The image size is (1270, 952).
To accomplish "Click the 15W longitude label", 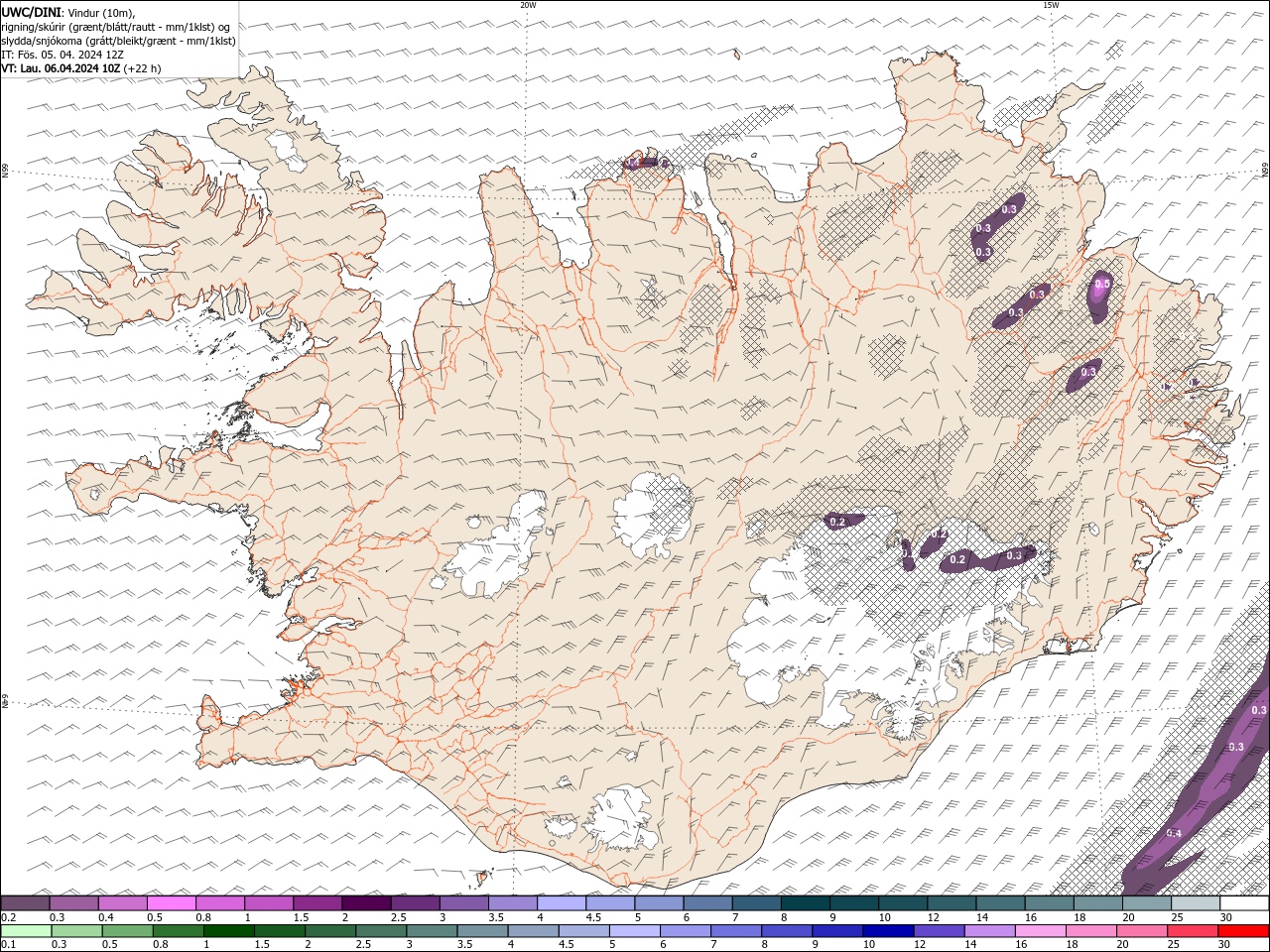I will coord(1051,5).
